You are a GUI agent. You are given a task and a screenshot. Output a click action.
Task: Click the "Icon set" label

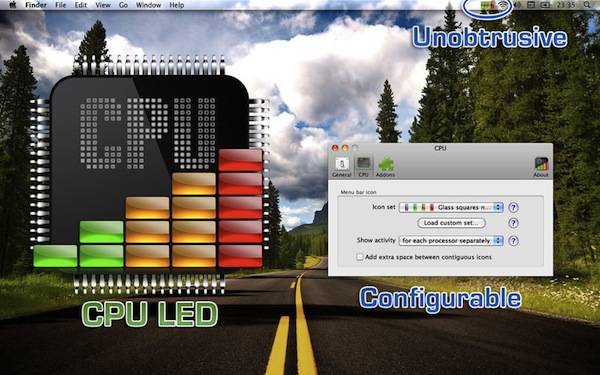coord(384,207)
